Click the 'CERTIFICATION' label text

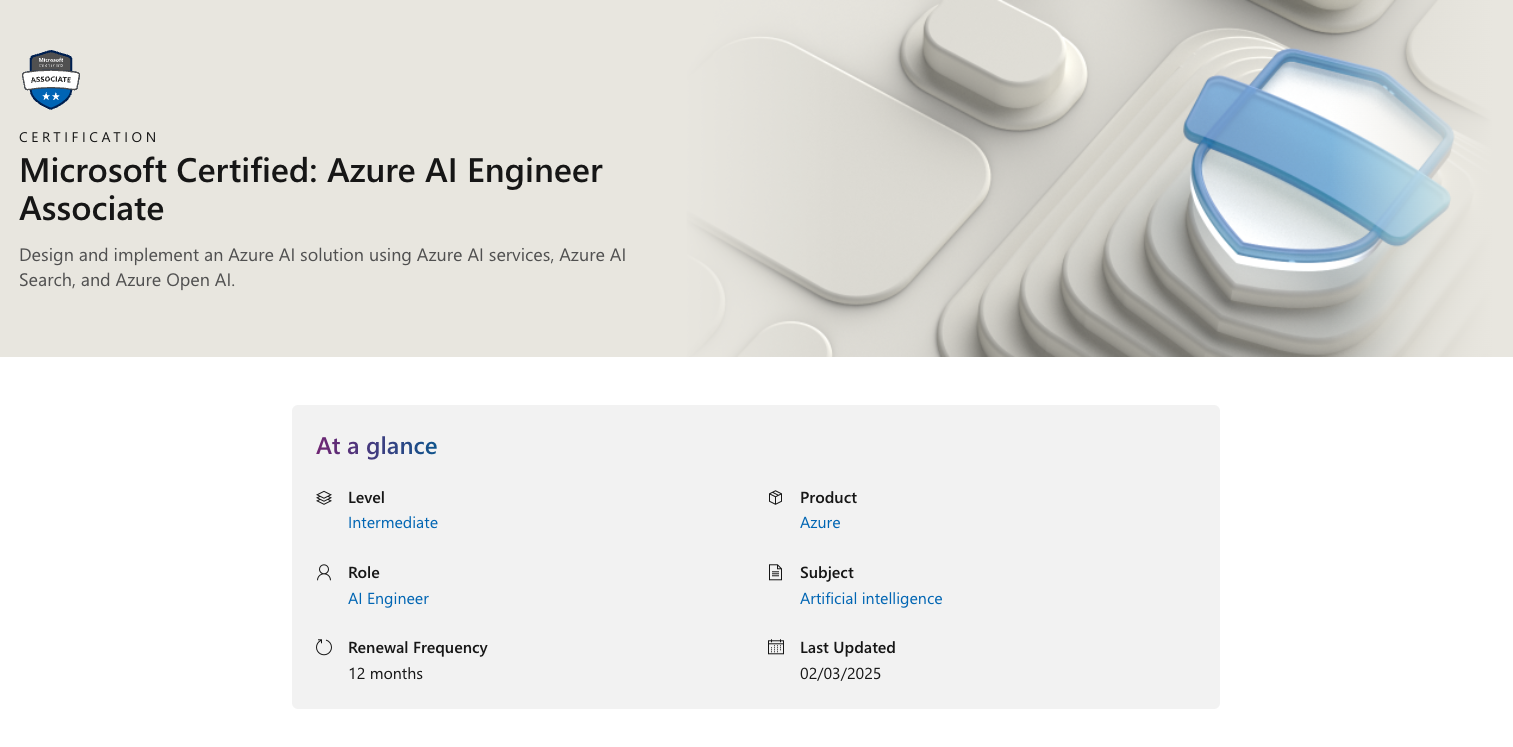[x=89, y=137]
